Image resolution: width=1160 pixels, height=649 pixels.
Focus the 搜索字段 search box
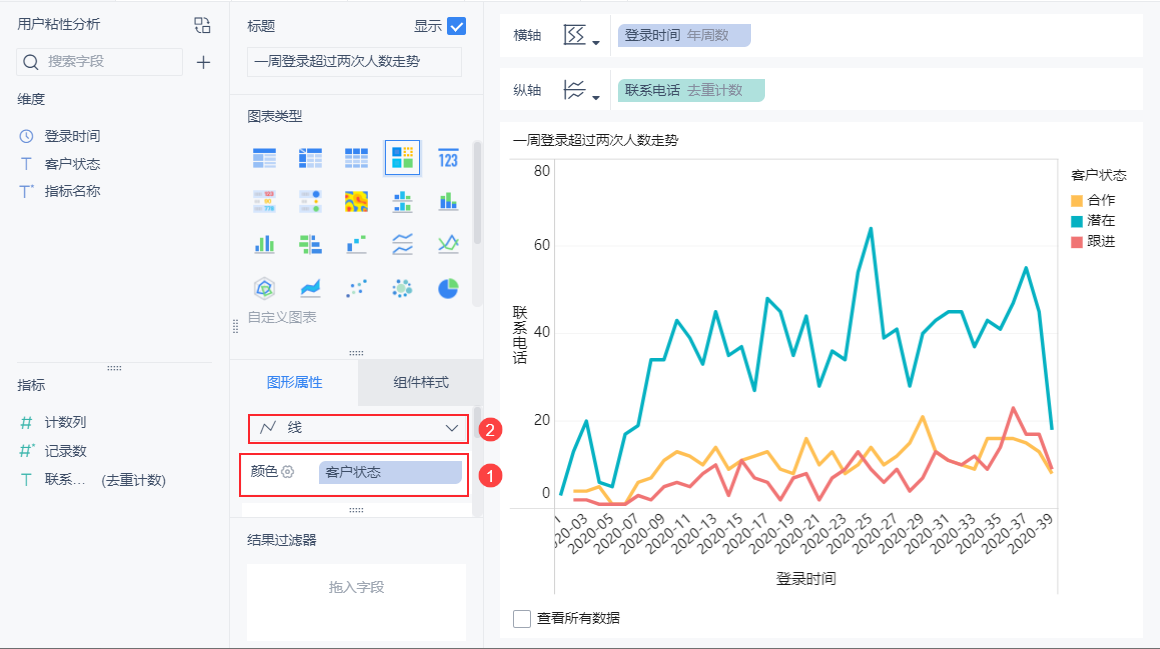pyautogui.click(x=99, y=62)
